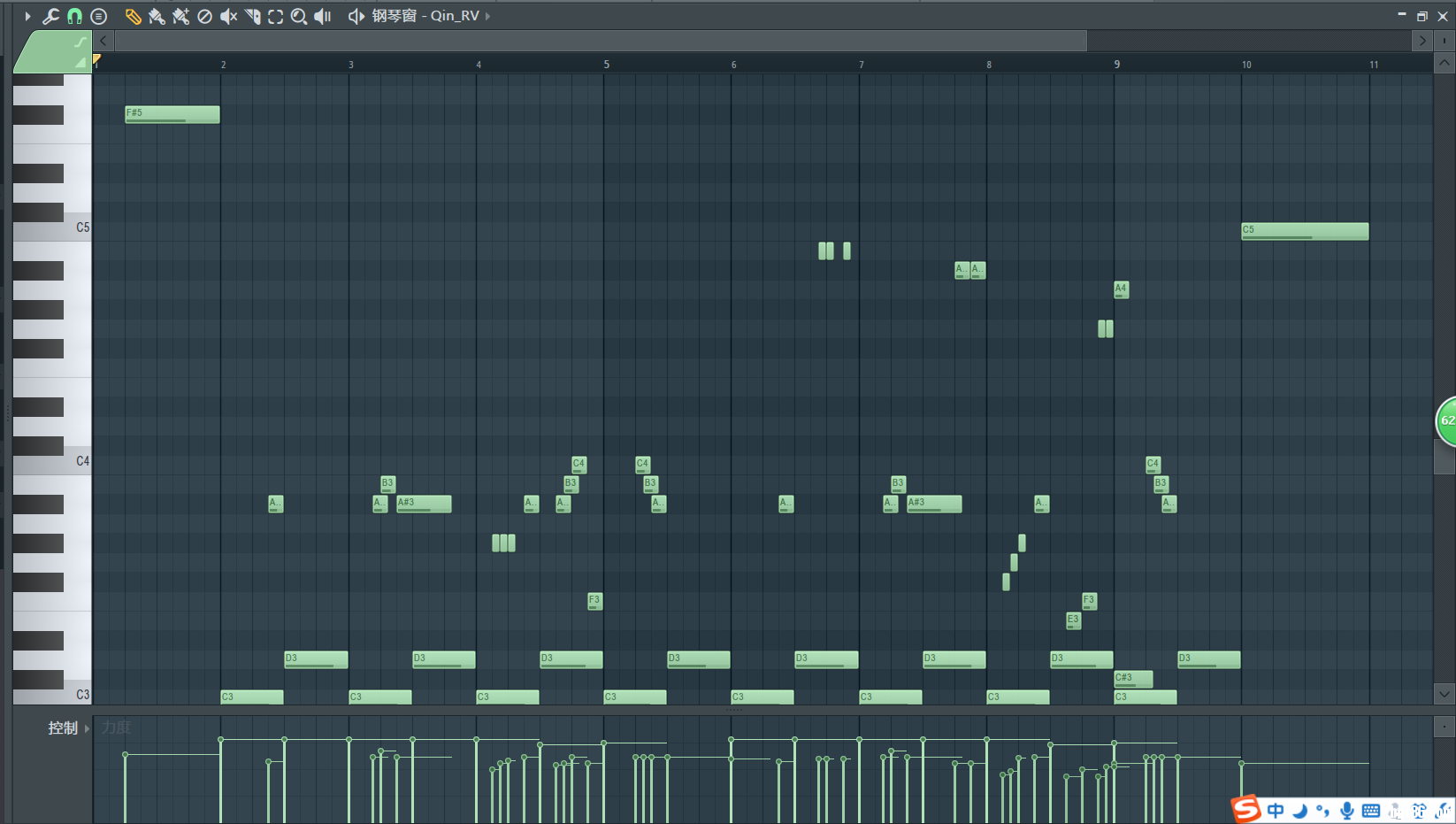The image size is (1456, 824).
Task: Click the left scroll arrow of the timeline
Action: 103,41
